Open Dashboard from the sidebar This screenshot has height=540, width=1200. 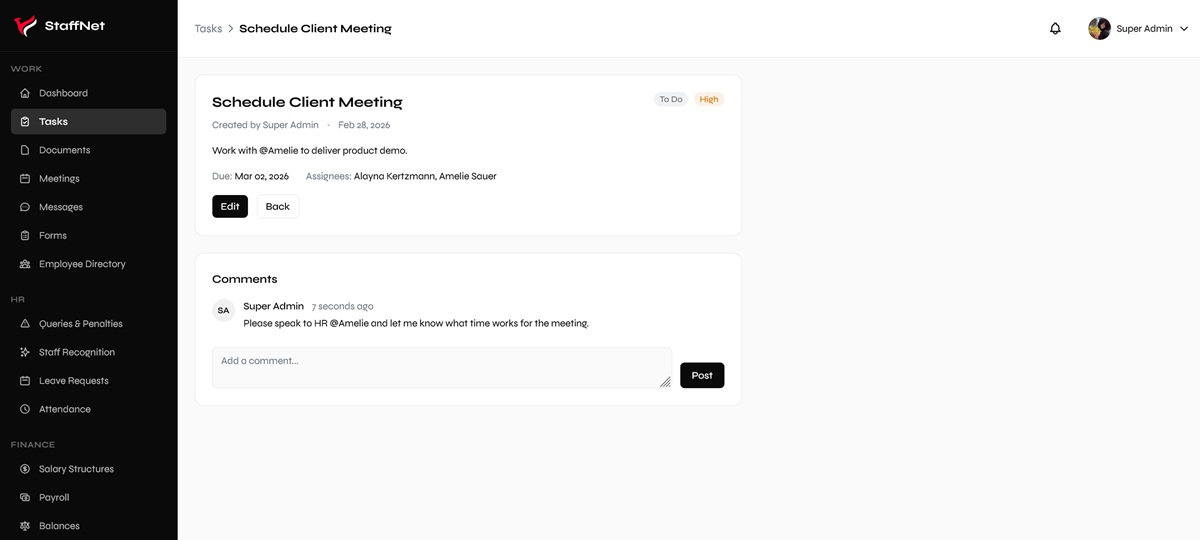click(x=89, y=93)
